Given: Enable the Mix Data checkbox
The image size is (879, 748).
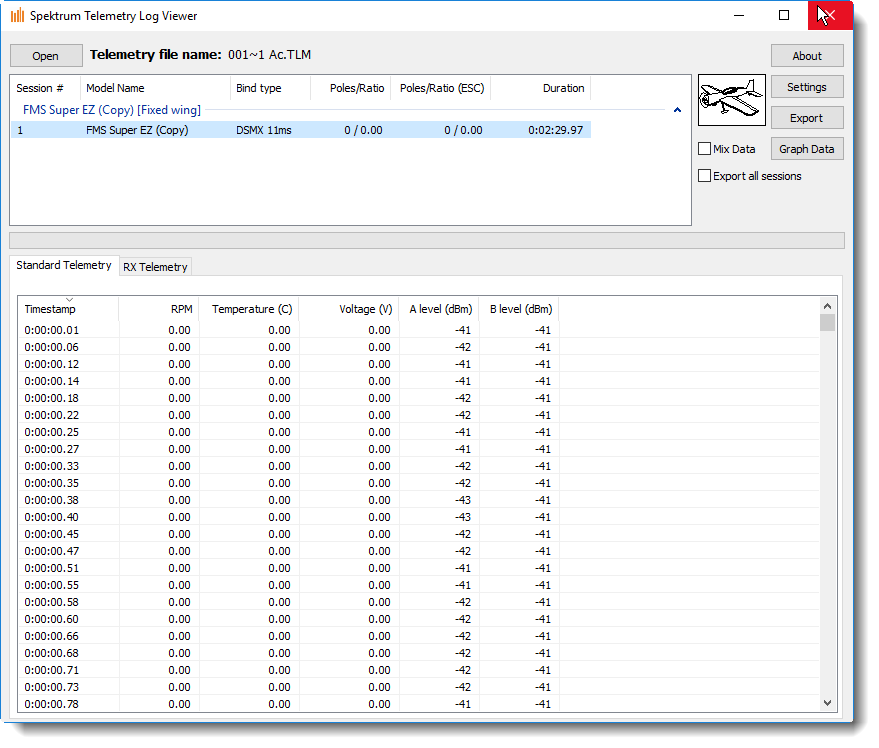Looking at the screenshot, I should pyautogui.click(x=705, y=149).
